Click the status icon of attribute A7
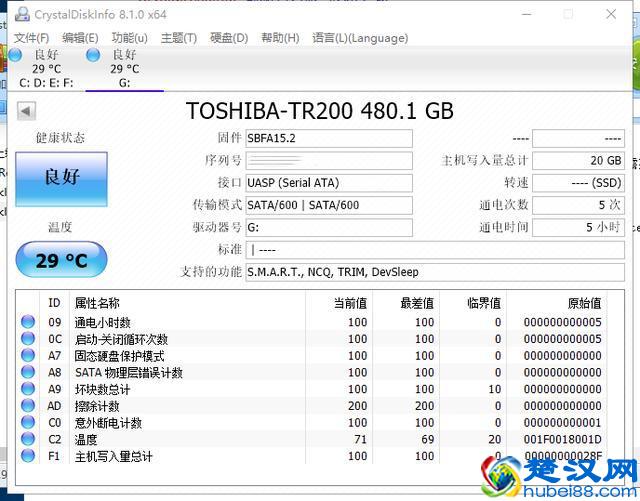The image size is (640, 501). coord(28,355)
